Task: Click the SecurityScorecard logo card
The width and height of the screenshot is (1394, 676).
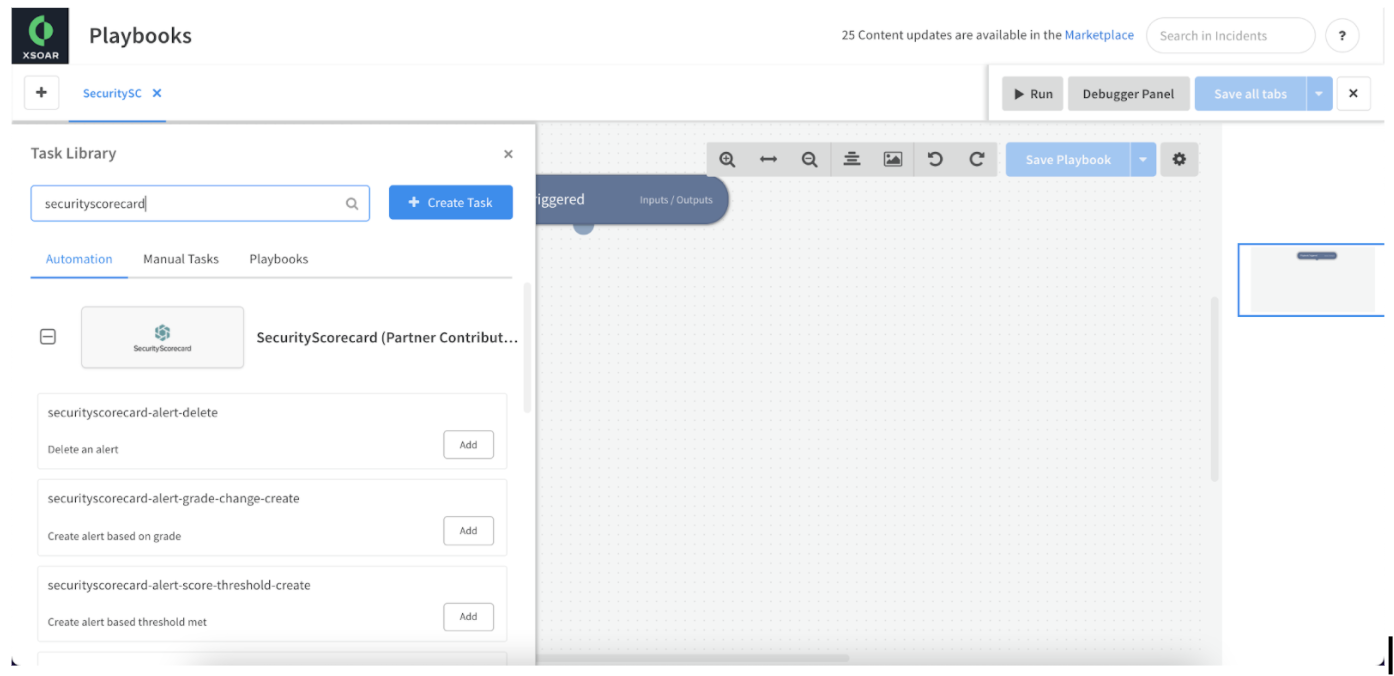Action: coord(163,337)
